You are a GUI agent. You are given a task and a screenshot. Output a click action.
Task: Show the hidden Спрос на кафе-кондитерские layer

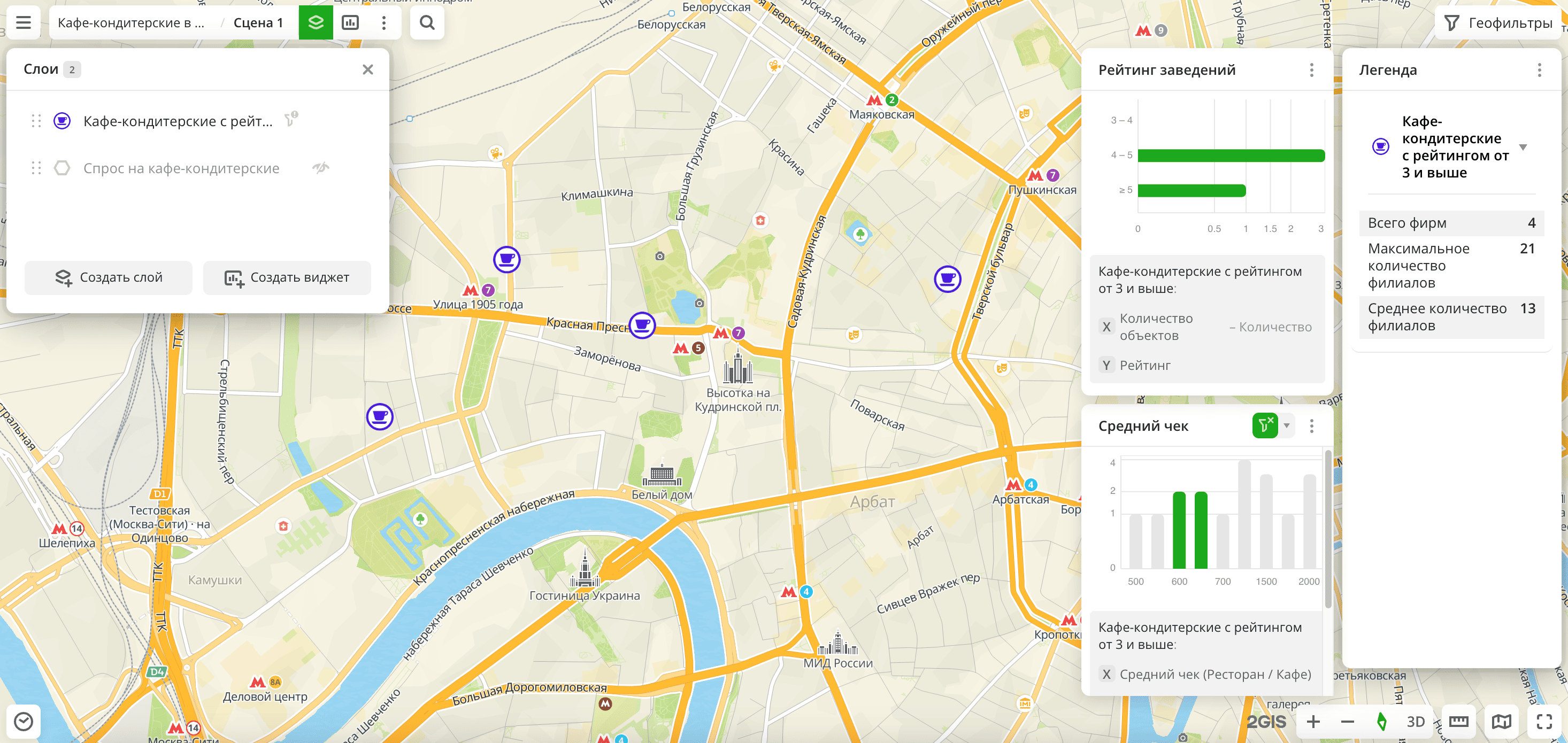click(321, 167)
